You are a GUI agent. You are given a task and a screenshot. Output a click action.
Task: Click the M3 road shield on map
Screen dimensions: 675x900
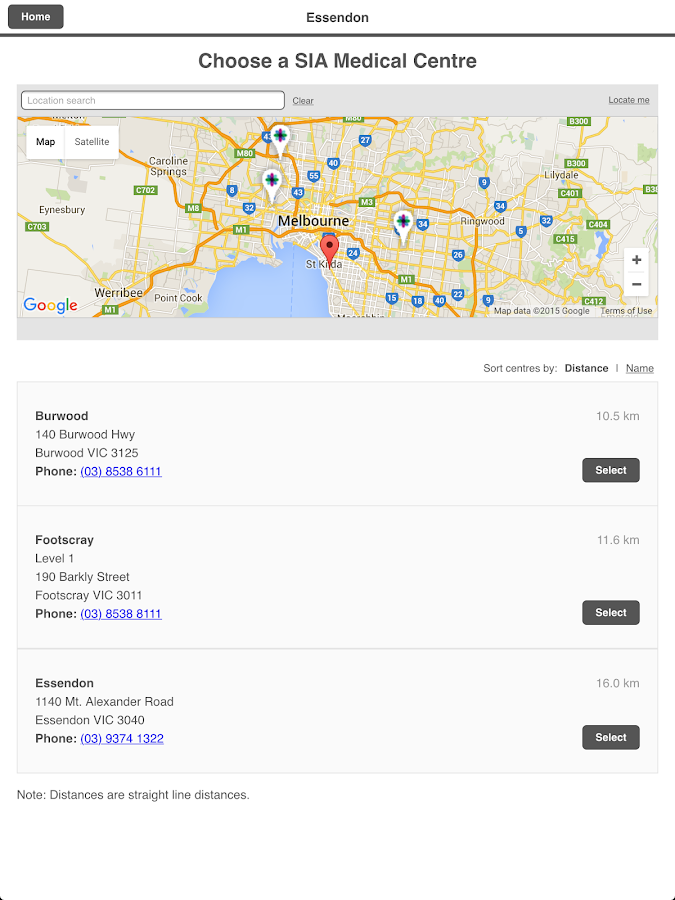click(367, 202)
